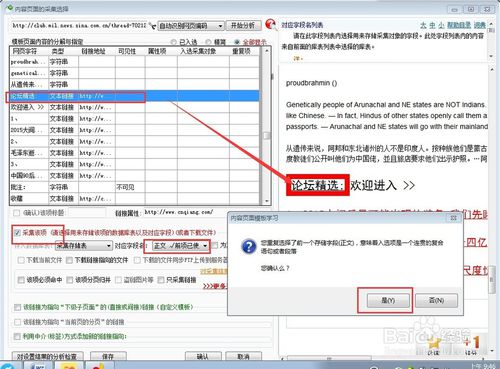The width and height of the screenshot is (500, 369).
Task: Click the table scrollbar up arrow
Action: (266, 51)
